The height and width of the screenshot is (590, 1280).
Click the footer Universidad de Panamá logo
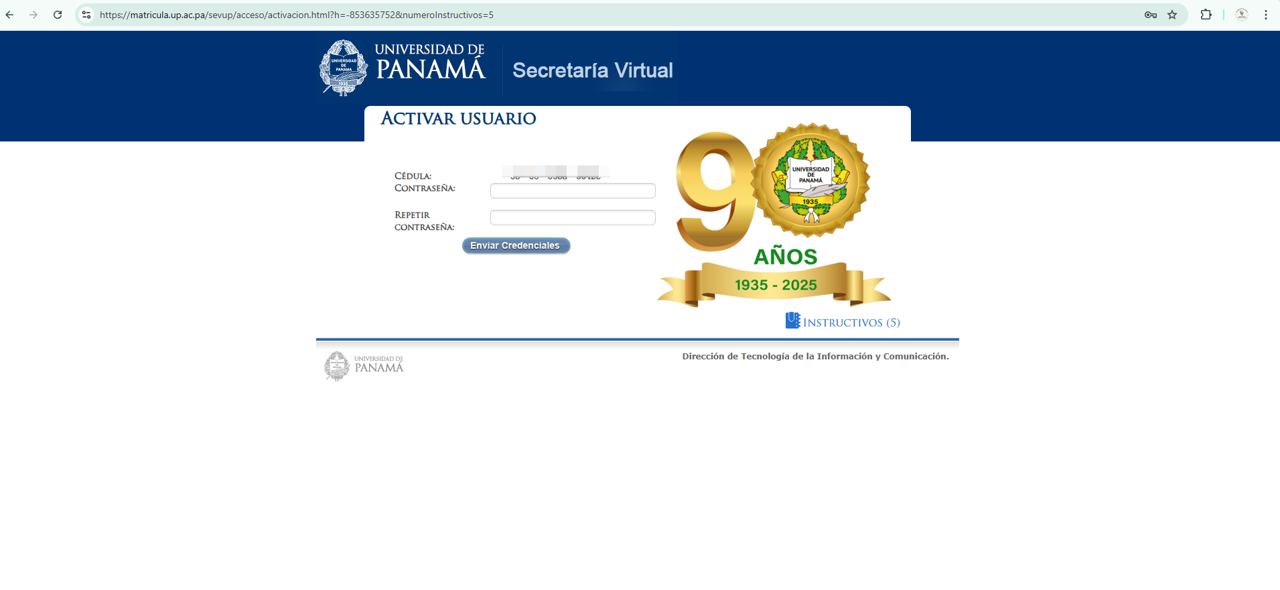coord(363,366)
